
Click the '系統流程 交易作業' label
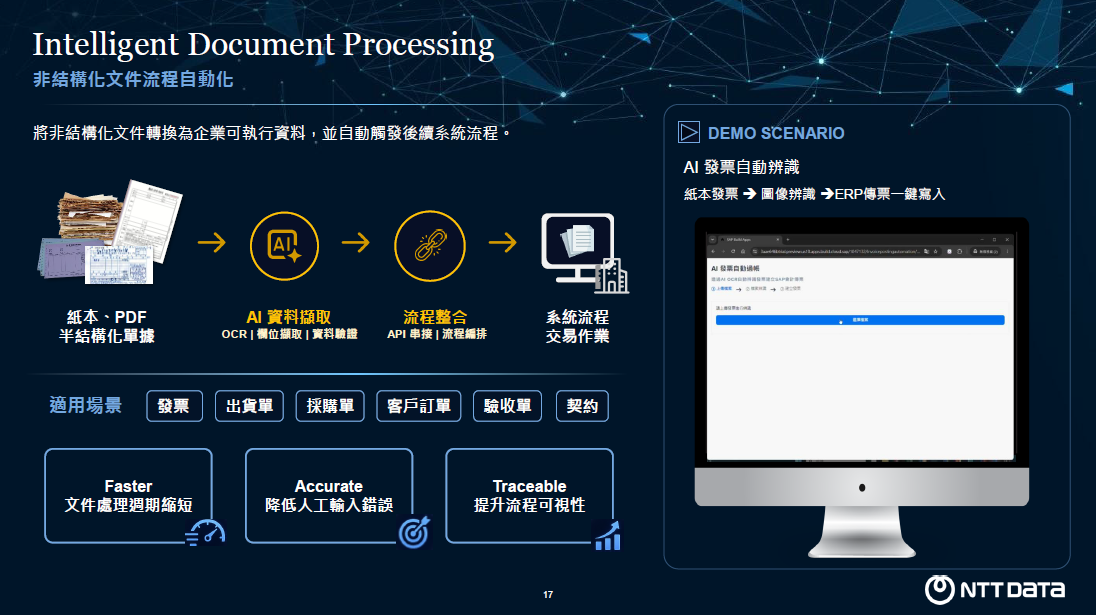(577, 326)
